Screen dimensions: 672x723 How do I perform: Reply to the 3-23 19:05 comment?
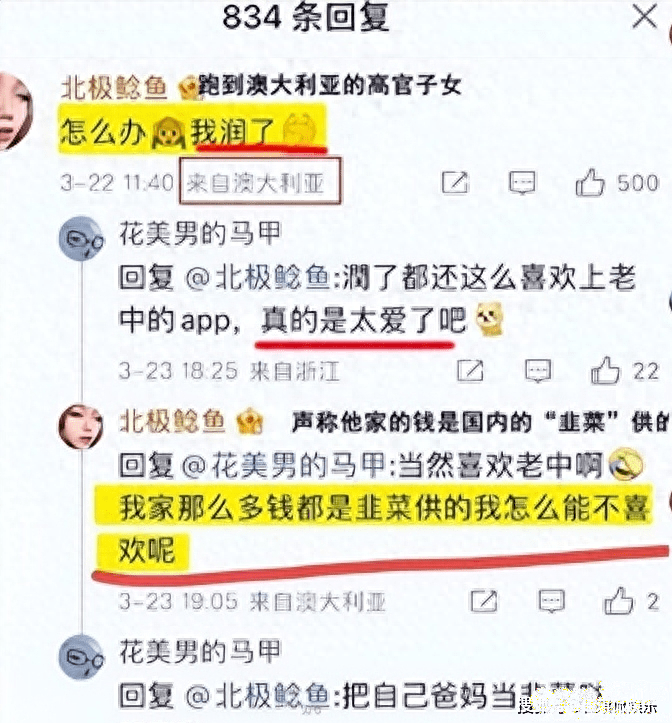point(552,601)
